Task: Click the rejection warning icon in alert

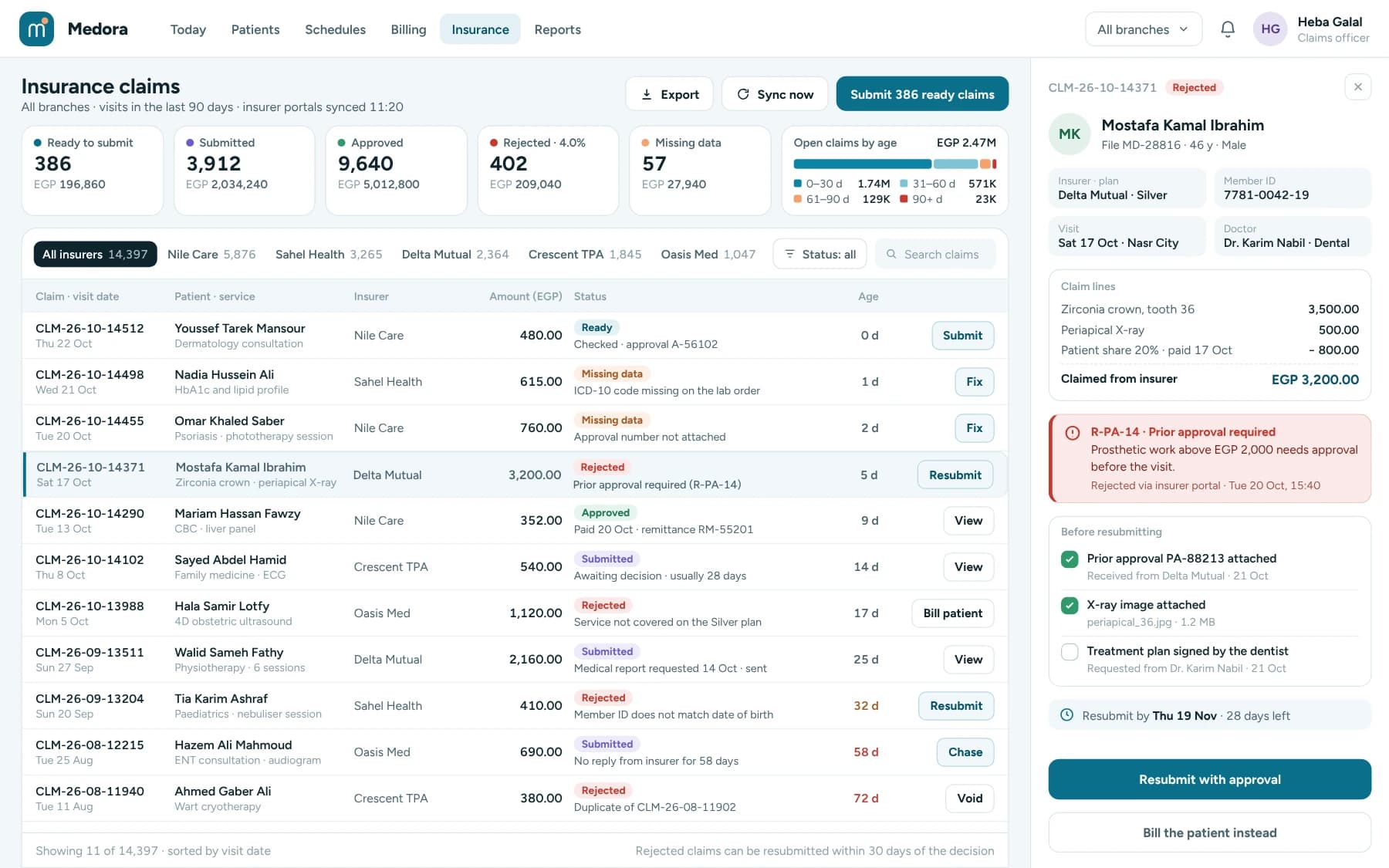Action: tap(1073, 433)
